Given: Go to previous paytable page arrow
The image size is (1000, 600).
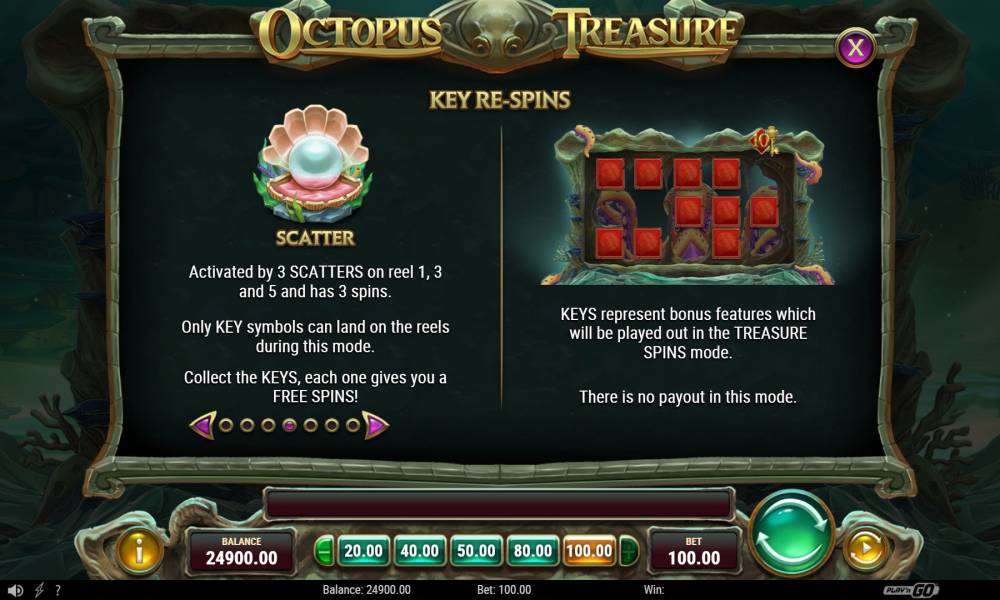Looking at the screenshot, I should pyautogui.click(x=203, y=425).
